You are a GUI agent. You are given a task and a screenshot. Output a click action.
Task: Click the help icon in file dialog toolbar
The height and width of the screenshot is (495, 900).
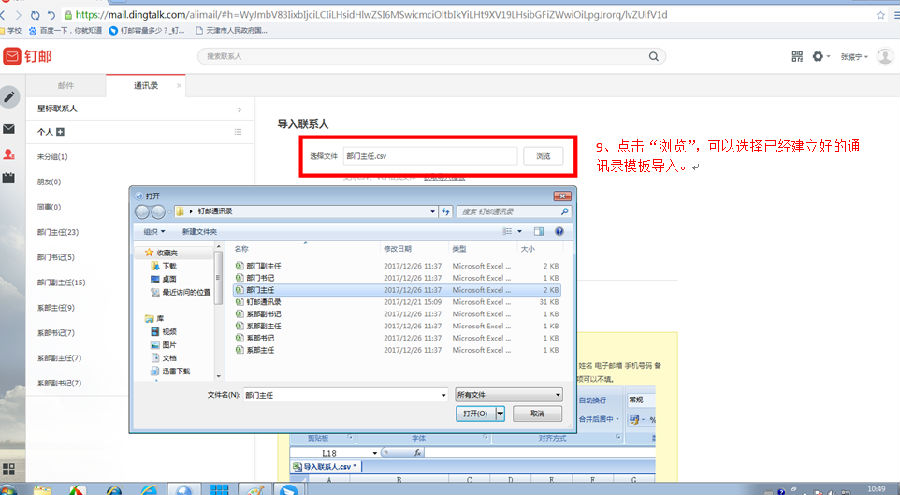558,231
